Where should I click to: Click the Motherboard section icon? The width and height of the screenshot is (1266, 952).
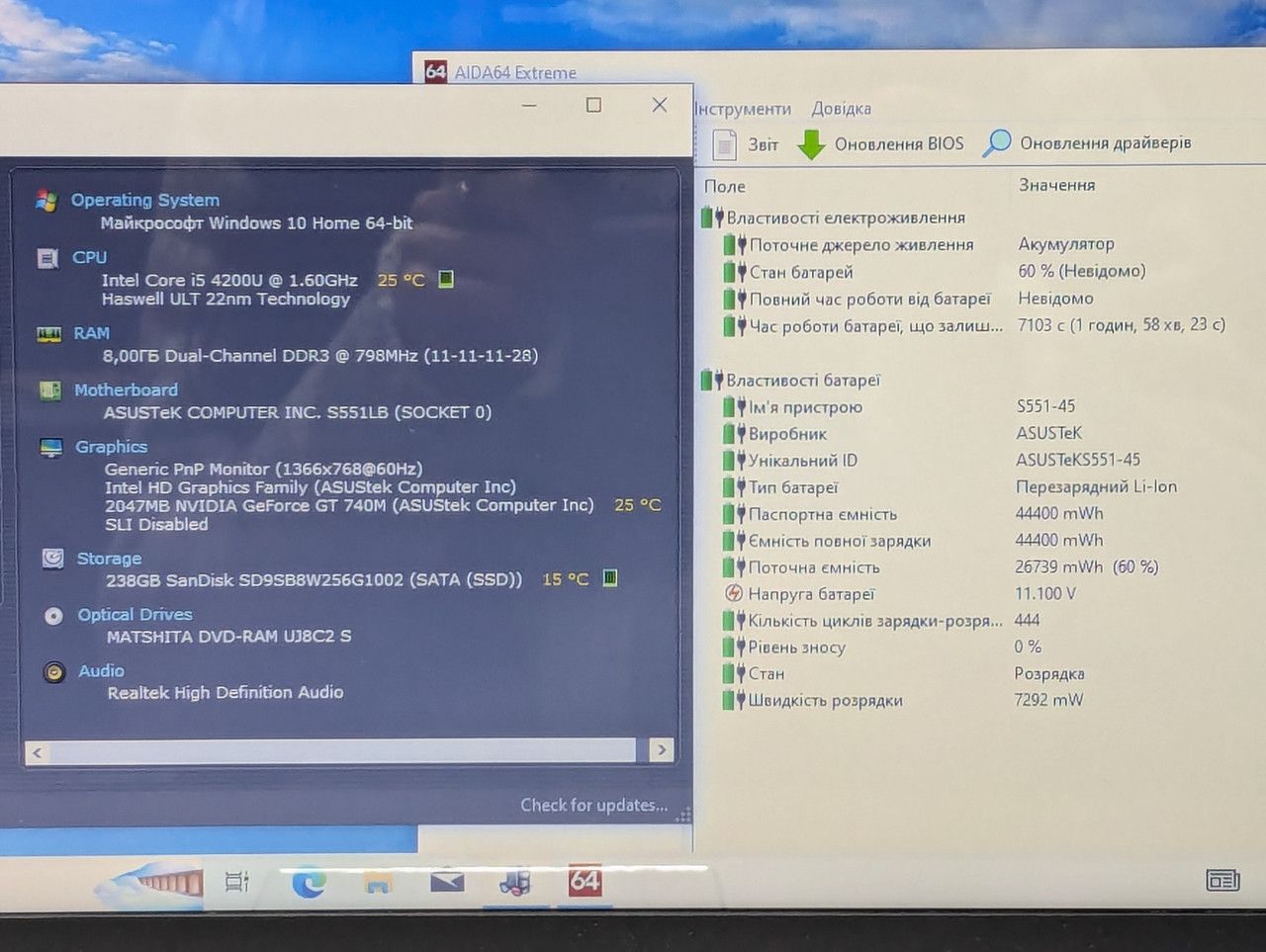pos(50,390)
